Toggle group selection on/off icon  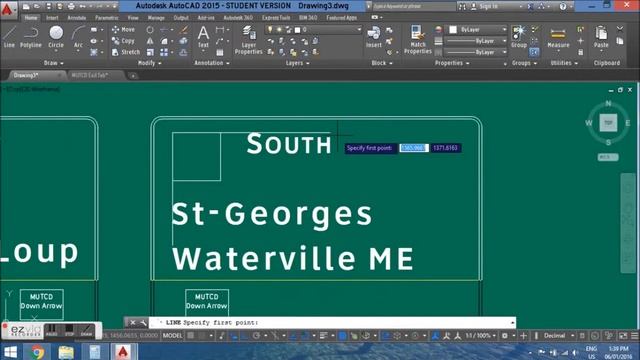(534, 52)
